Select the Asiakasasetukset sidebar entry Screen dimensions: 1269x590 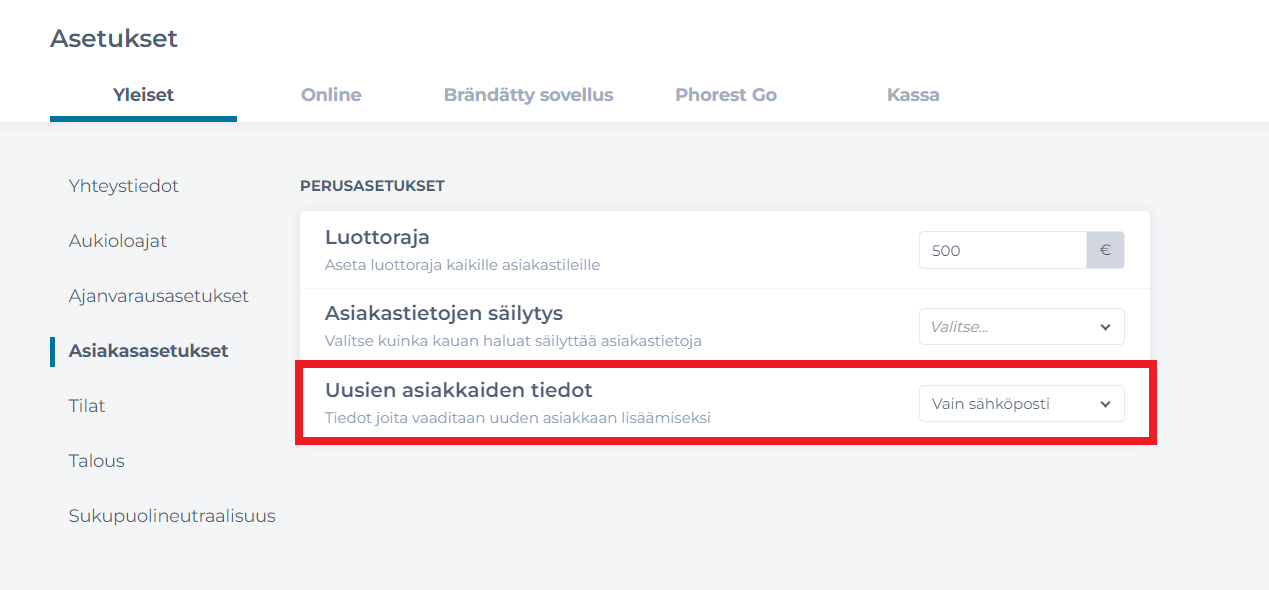[147, 350]
